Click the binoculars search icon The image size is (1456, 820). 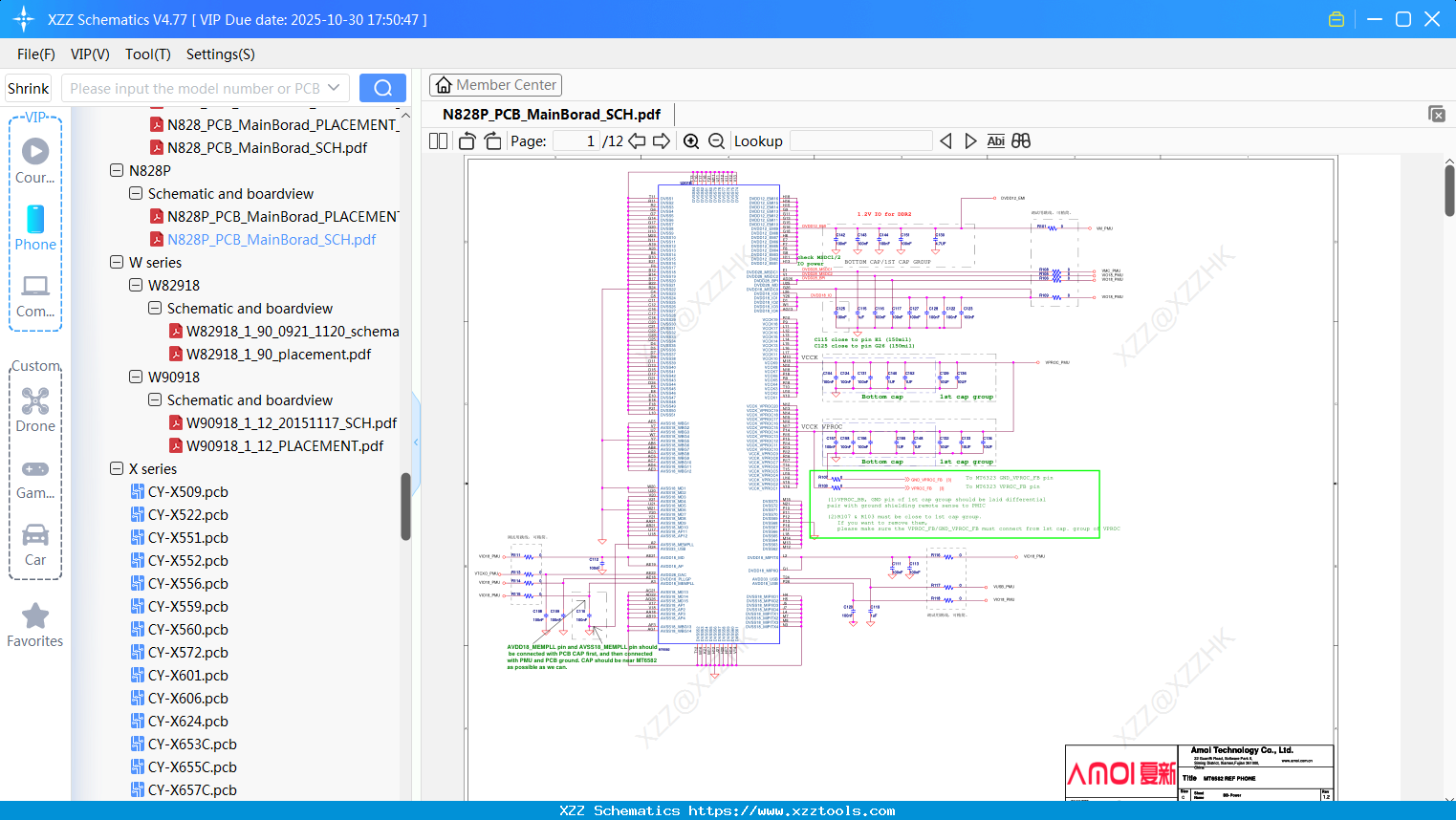pos(1021,141)
